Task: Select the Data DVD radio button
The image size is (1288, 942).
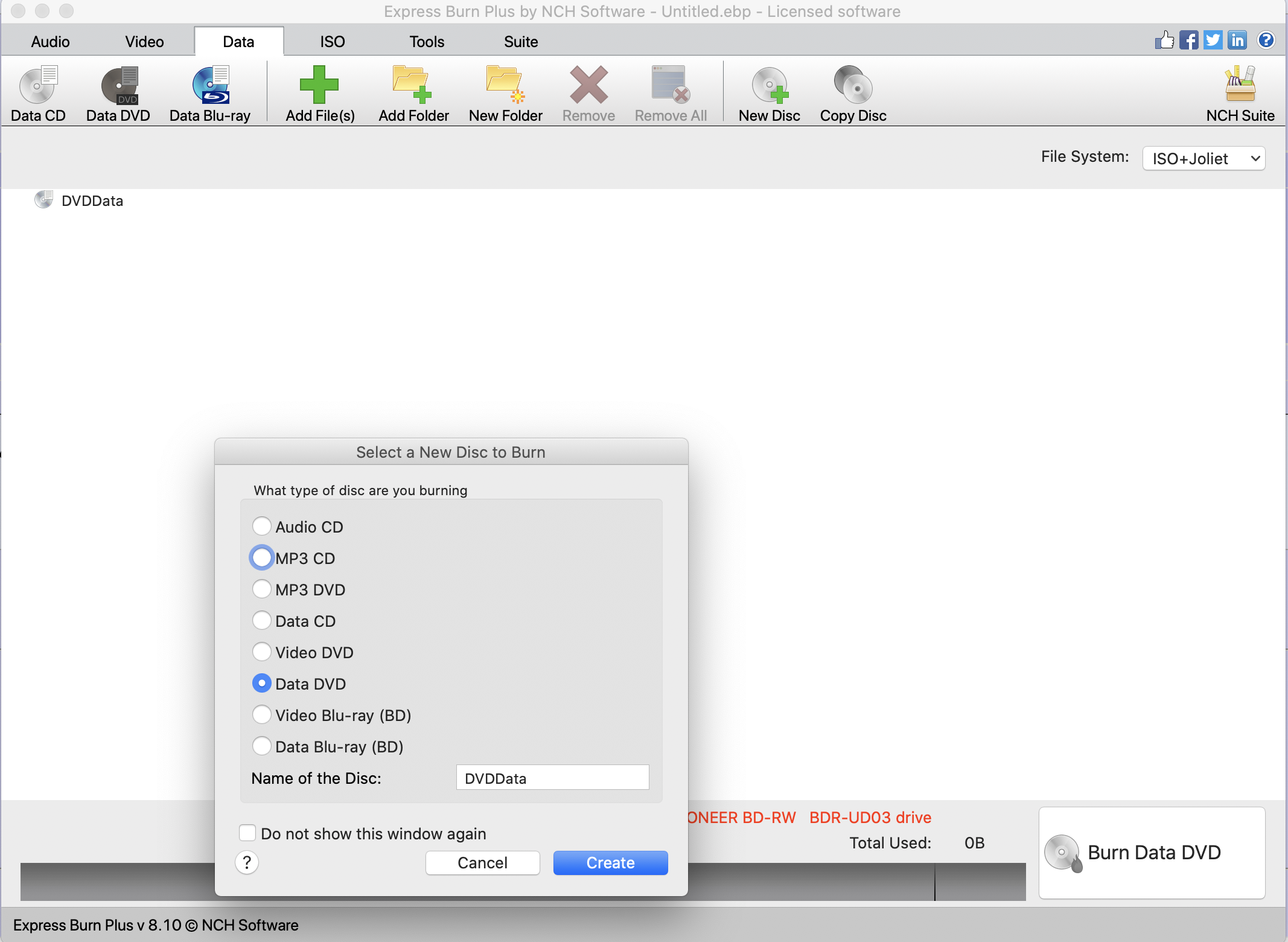Action: pyautogui.click(x=261, y=683)
